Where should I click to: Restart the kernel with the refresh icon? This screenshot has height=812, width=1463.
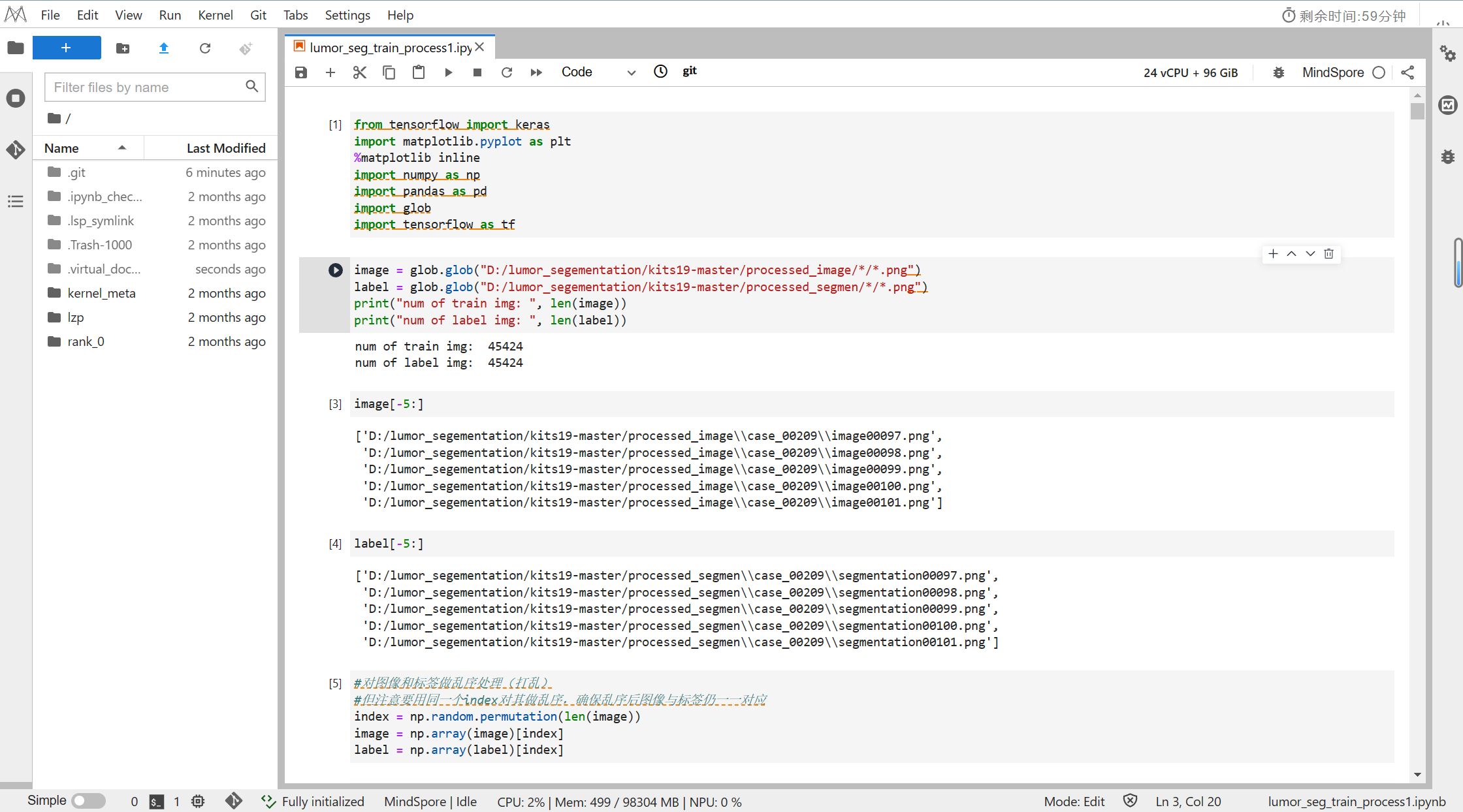pyautogui.click(x=506, y=72)
